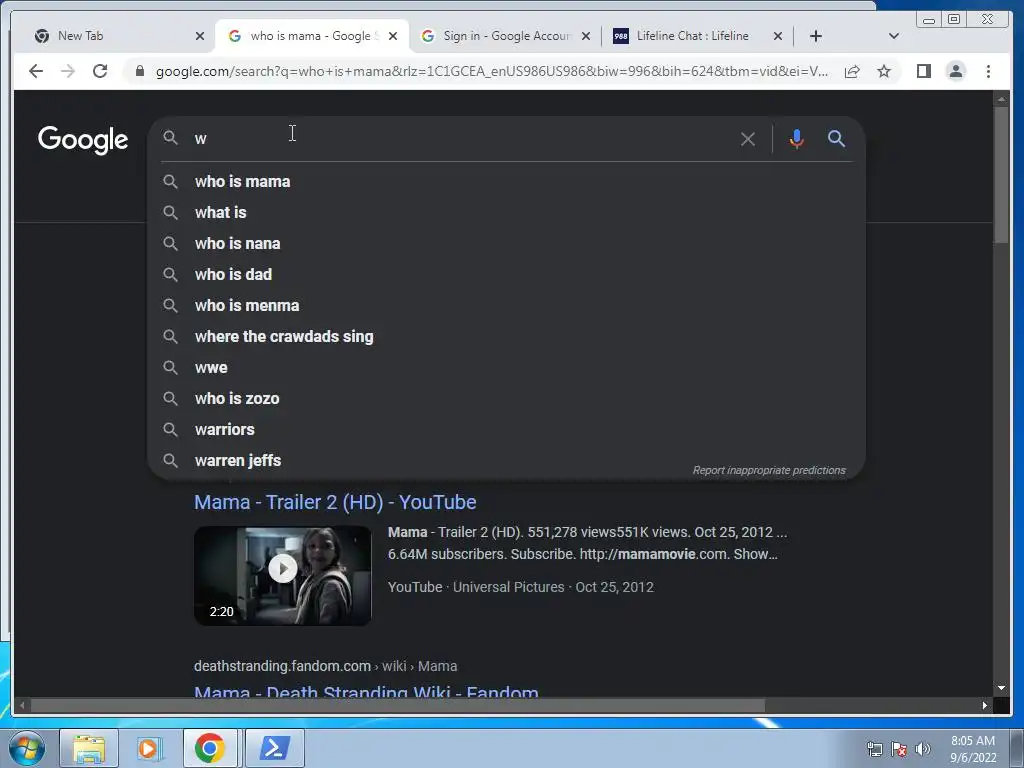1024x768 pixels.
Task: Click the scroll up arrow
Action: [x=1001, y=99]
